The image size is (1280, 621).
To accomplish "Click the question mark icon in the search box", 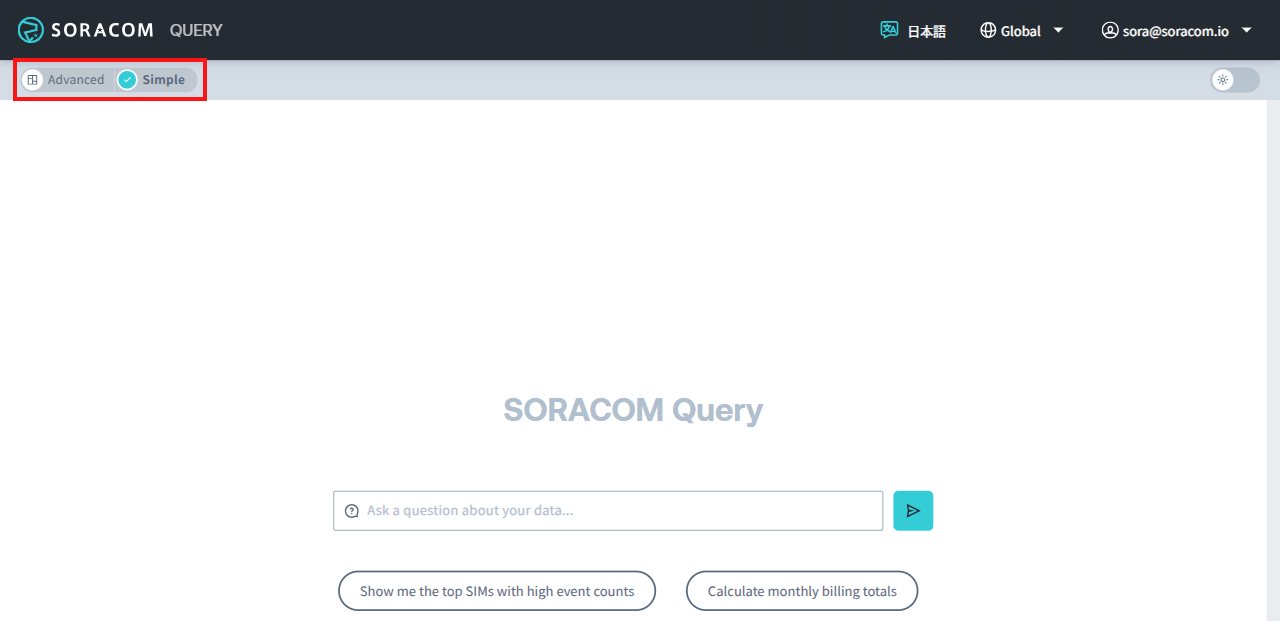I will coord(351,510).
